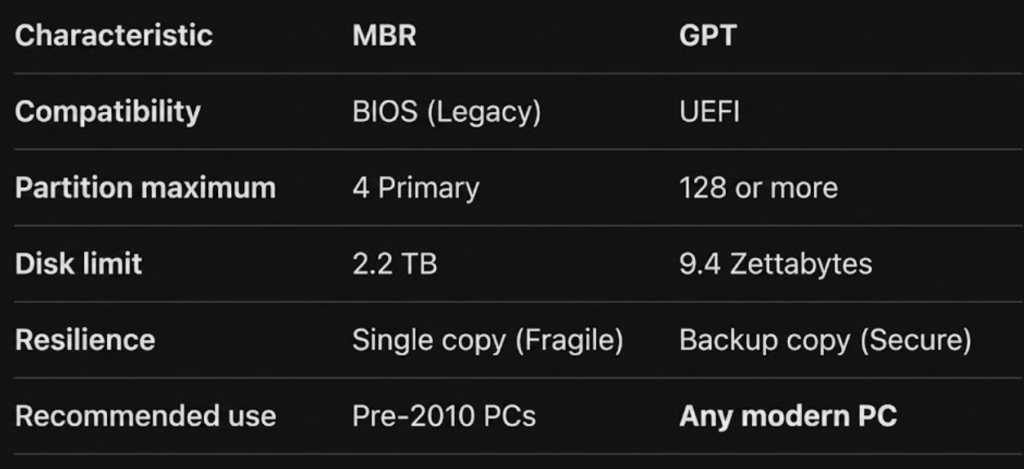Screen dimensions: 1024x469
Task: Click the bold Any modern PC text
Action: coord(788,416)
